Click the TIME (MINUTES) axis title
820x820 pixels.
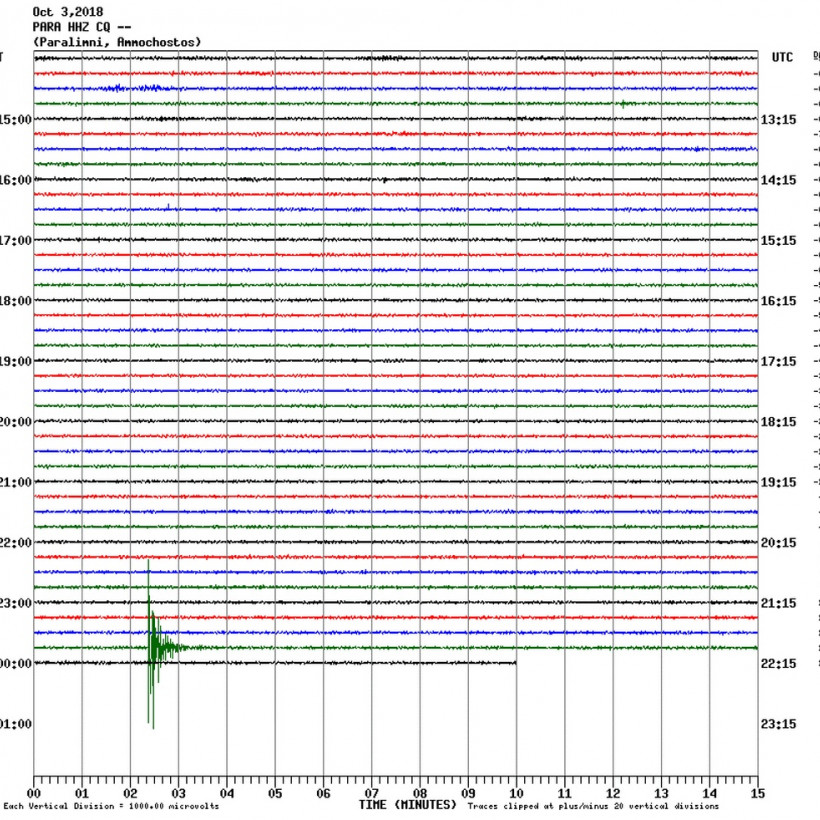pos(407,805)
